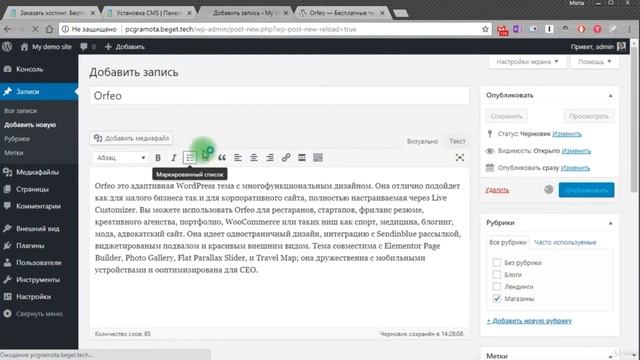
Task: Open Пользователи in the sidebar
Action: [39, 263]
